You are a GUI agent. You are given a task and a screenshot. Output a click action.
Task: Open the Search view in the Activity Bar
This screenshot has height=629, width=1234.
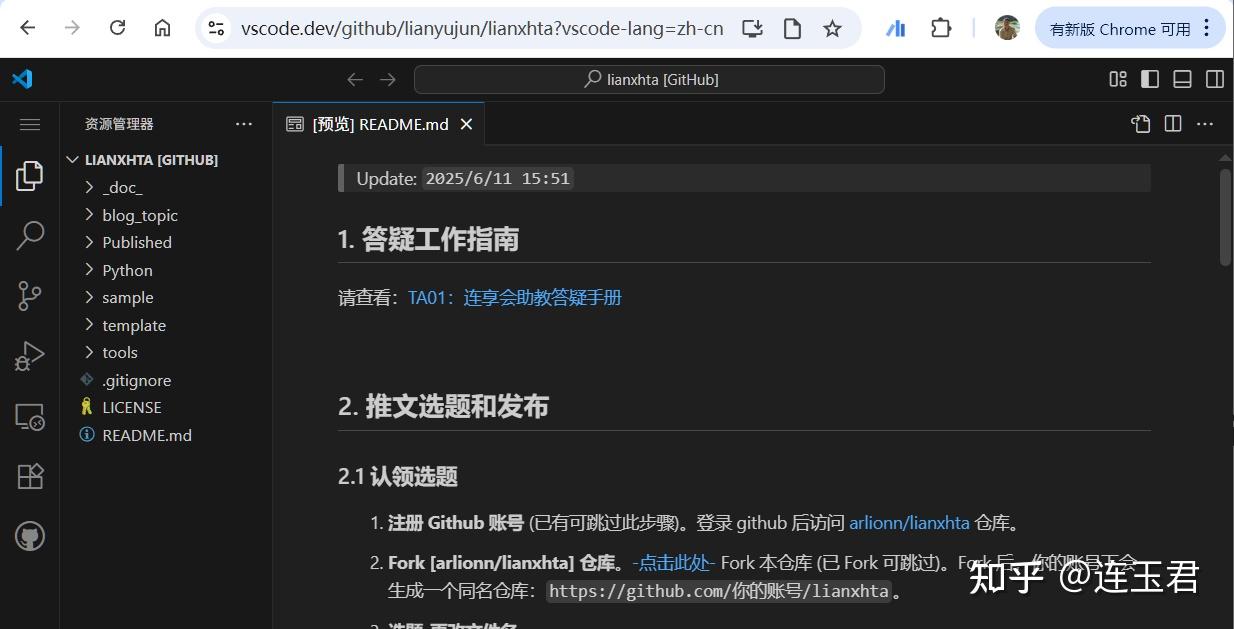tap(30, 235)
